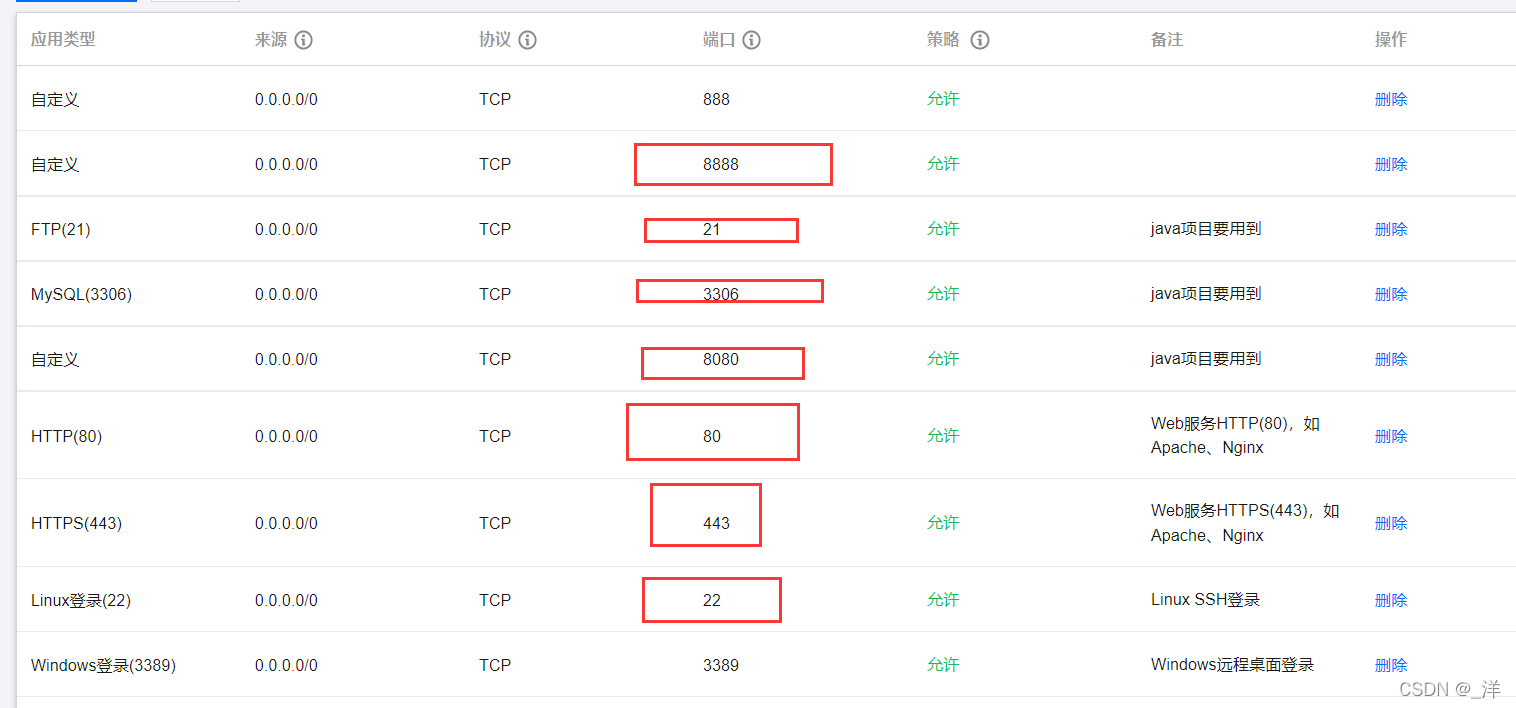
Task: Remove the Linux登录(22) rule
Action: click(x=1391, y=600)
